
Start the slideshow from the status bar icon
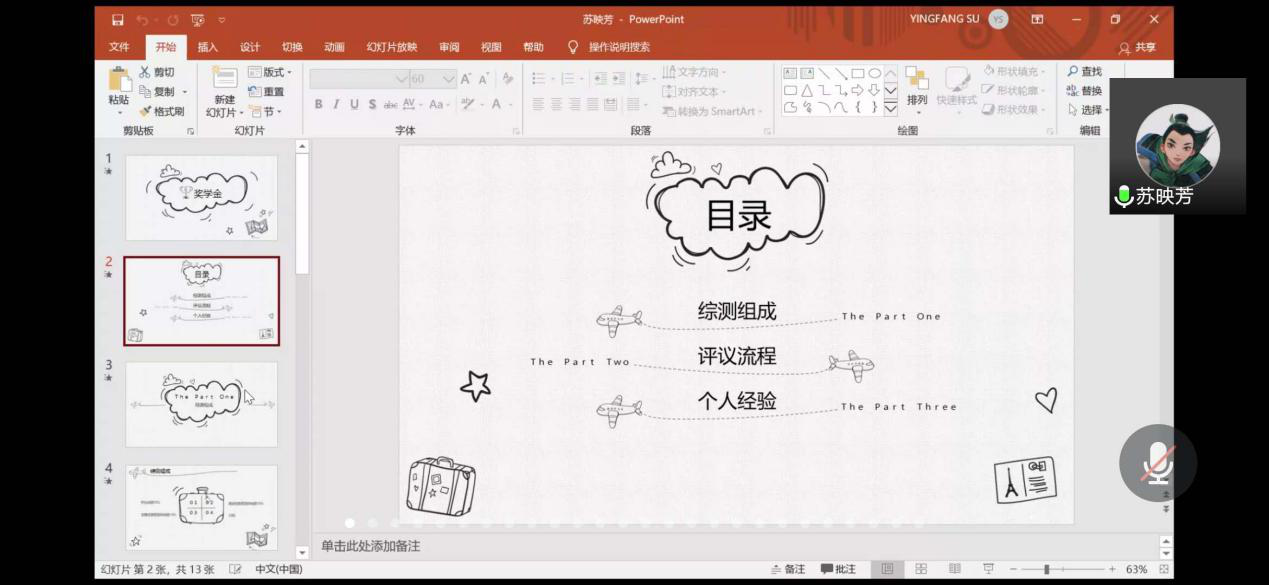[x=988, y=569]
